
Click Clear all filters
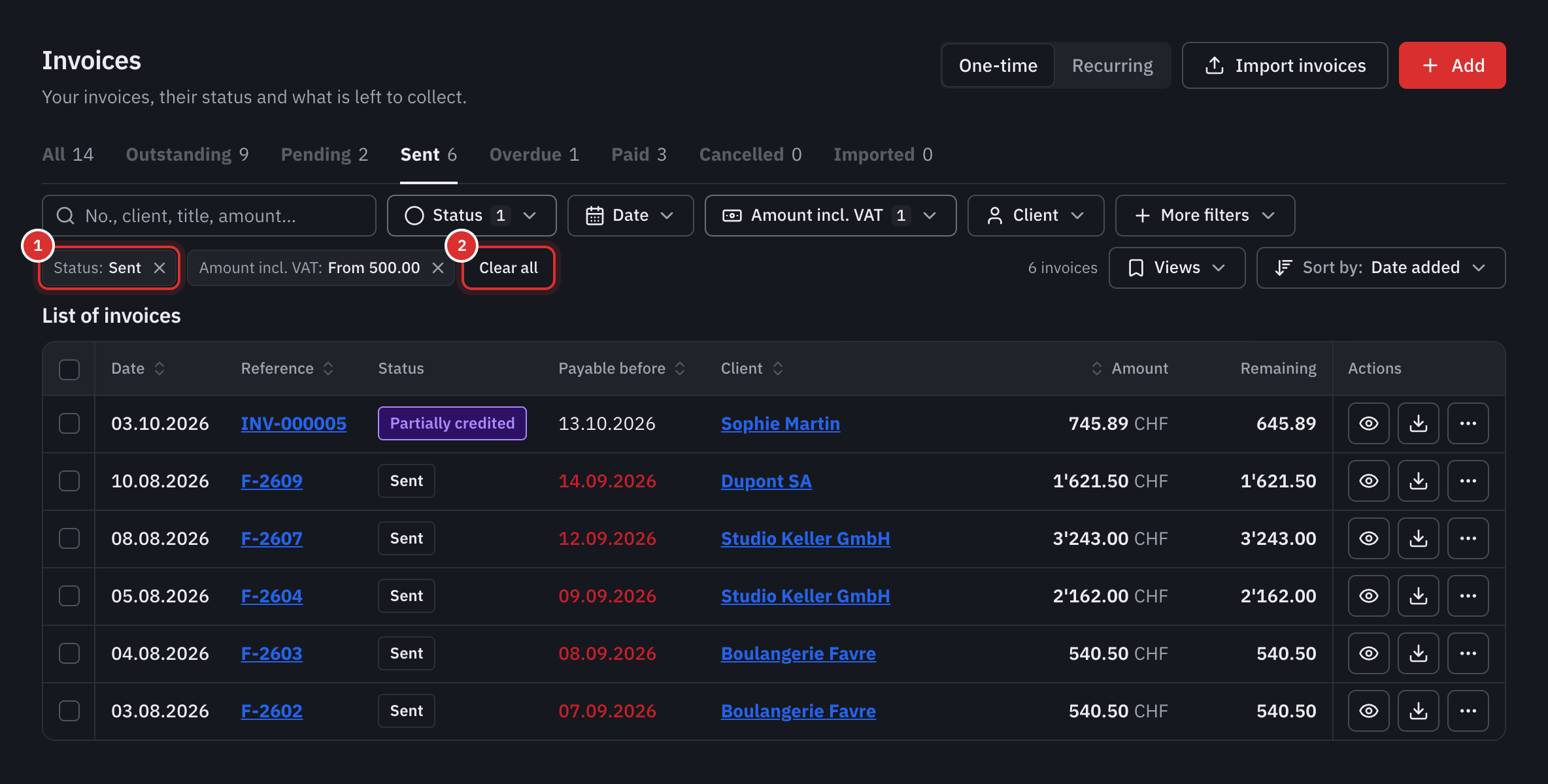pos(508,268)
